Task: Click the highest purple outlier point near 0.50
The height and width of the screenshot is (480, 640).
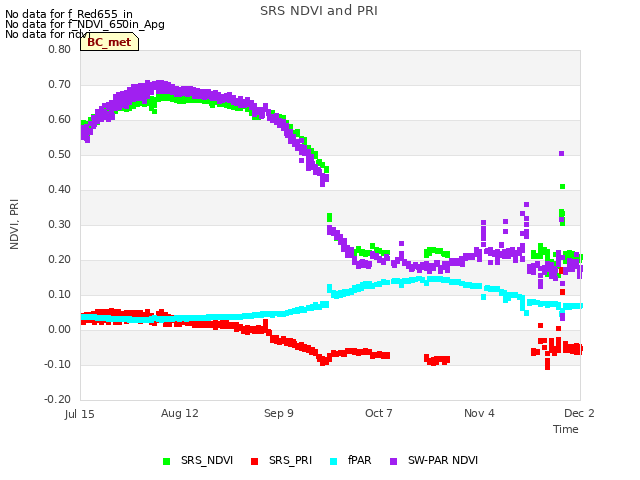Action: [x=562, y=153]
